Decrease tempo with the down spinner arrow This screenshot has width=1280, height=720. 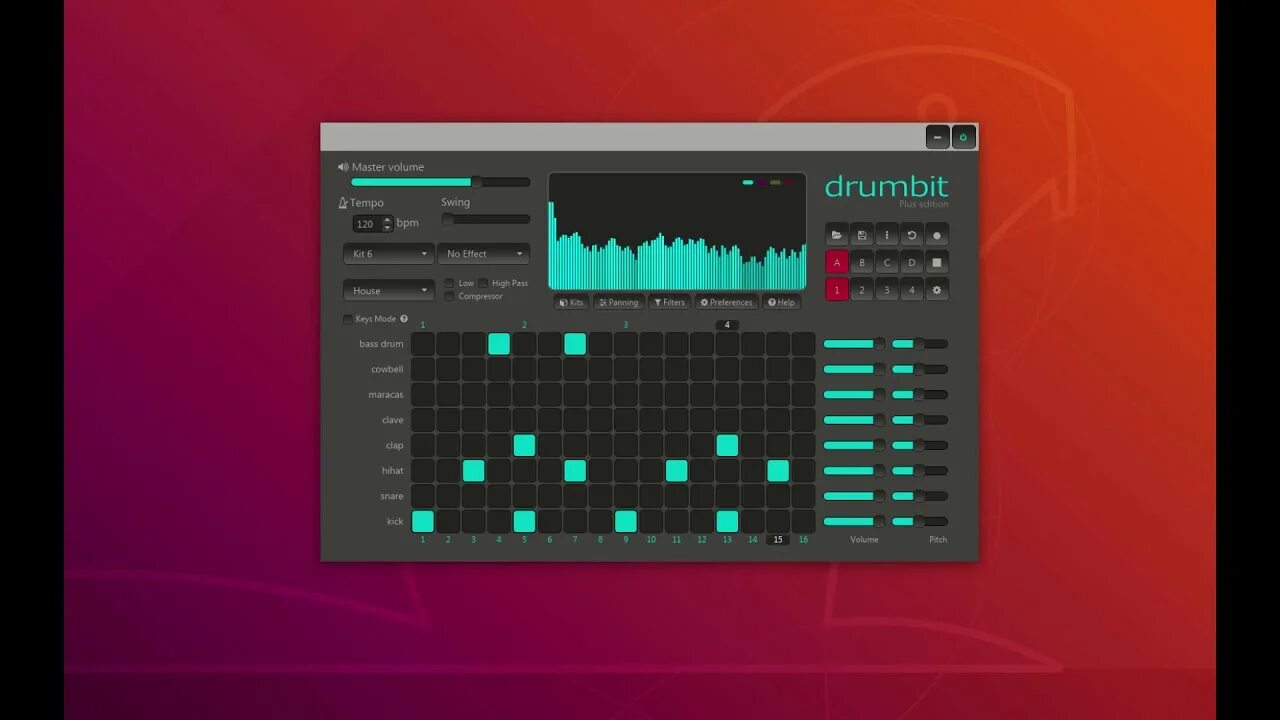coord(388,228)
